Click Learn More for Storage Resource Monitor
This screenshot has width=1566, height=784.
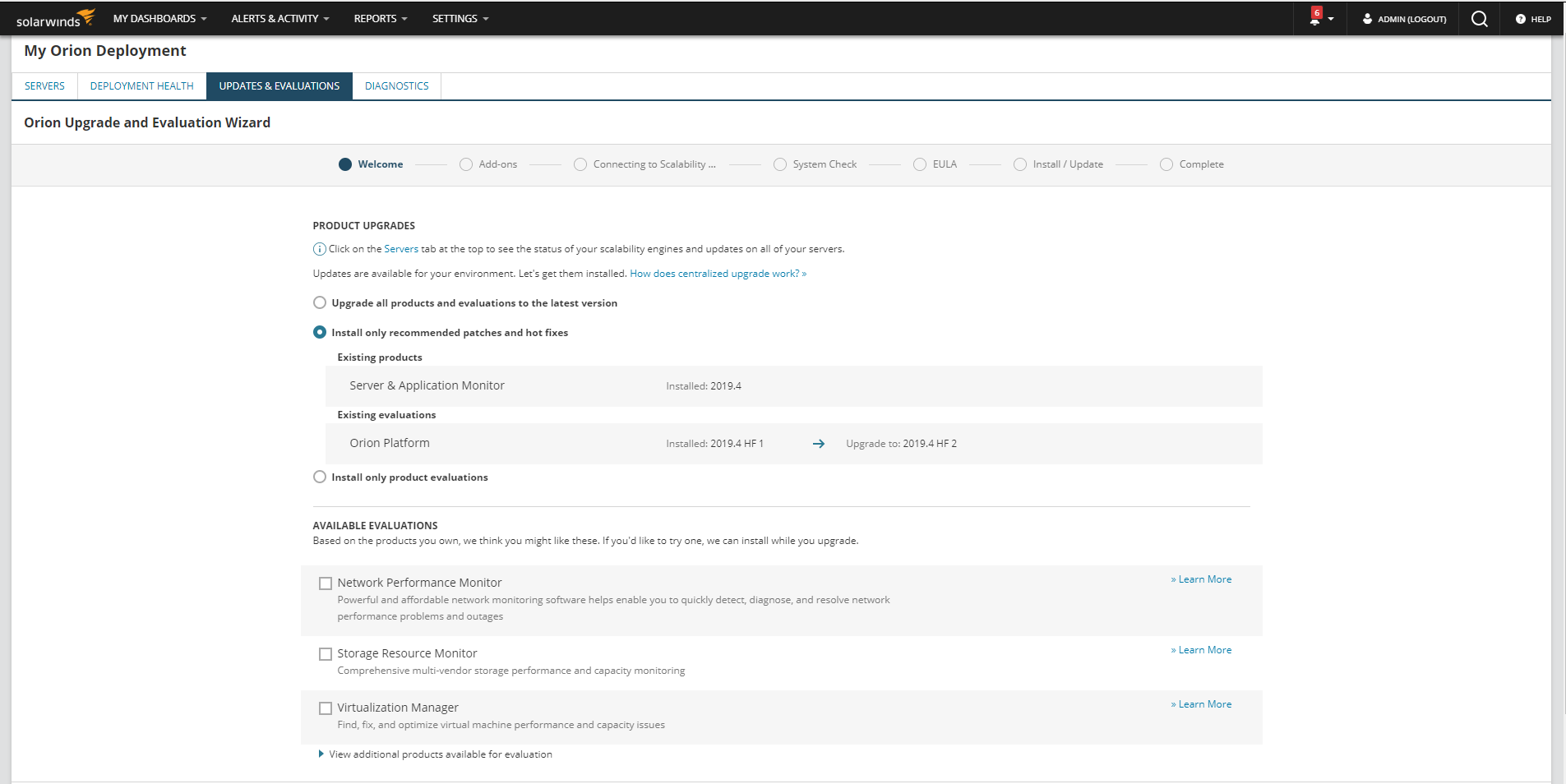point(1204,650)
